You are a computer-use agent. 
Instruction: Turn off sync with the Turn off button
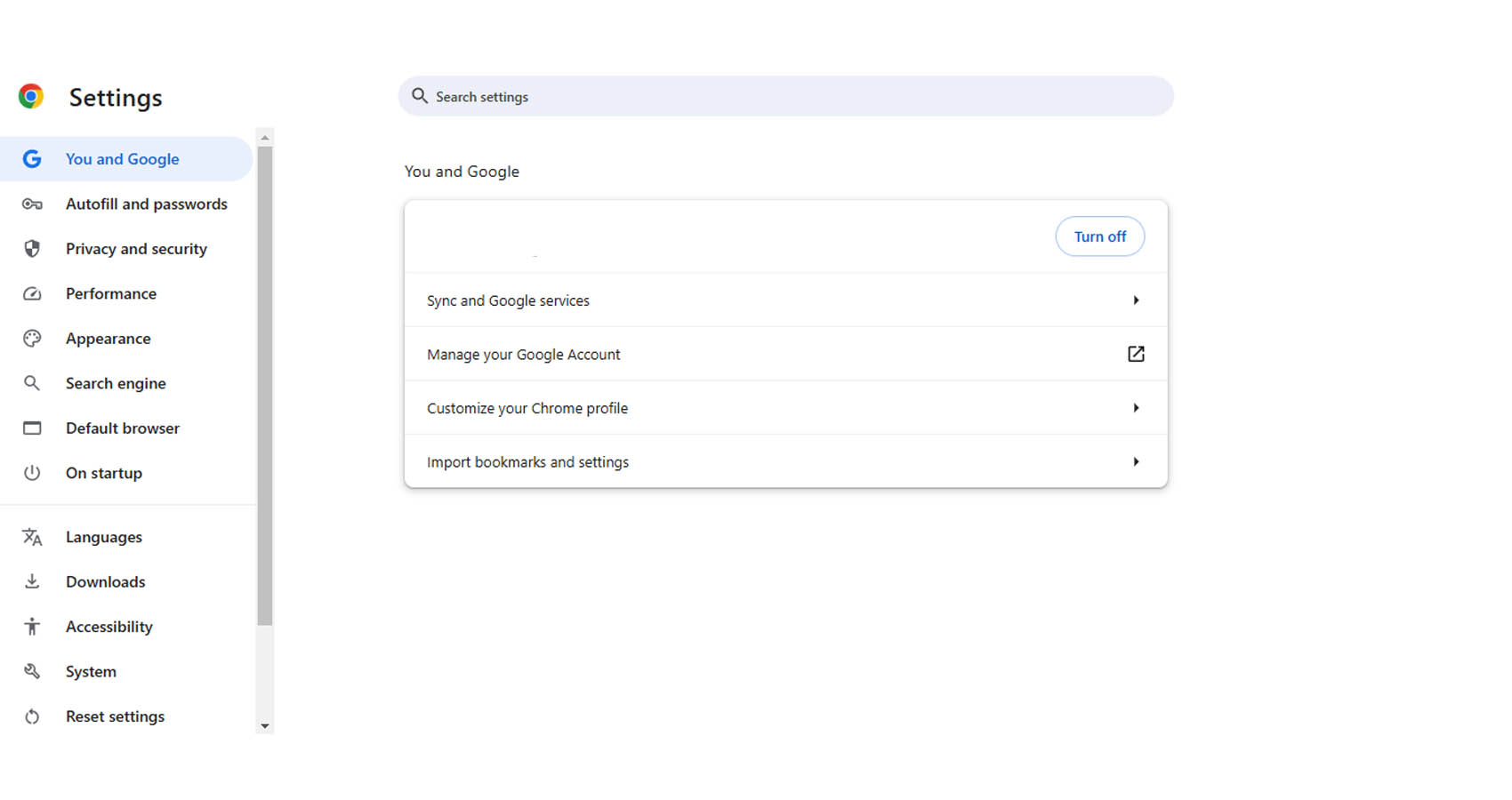click(x=1099, y=236)
